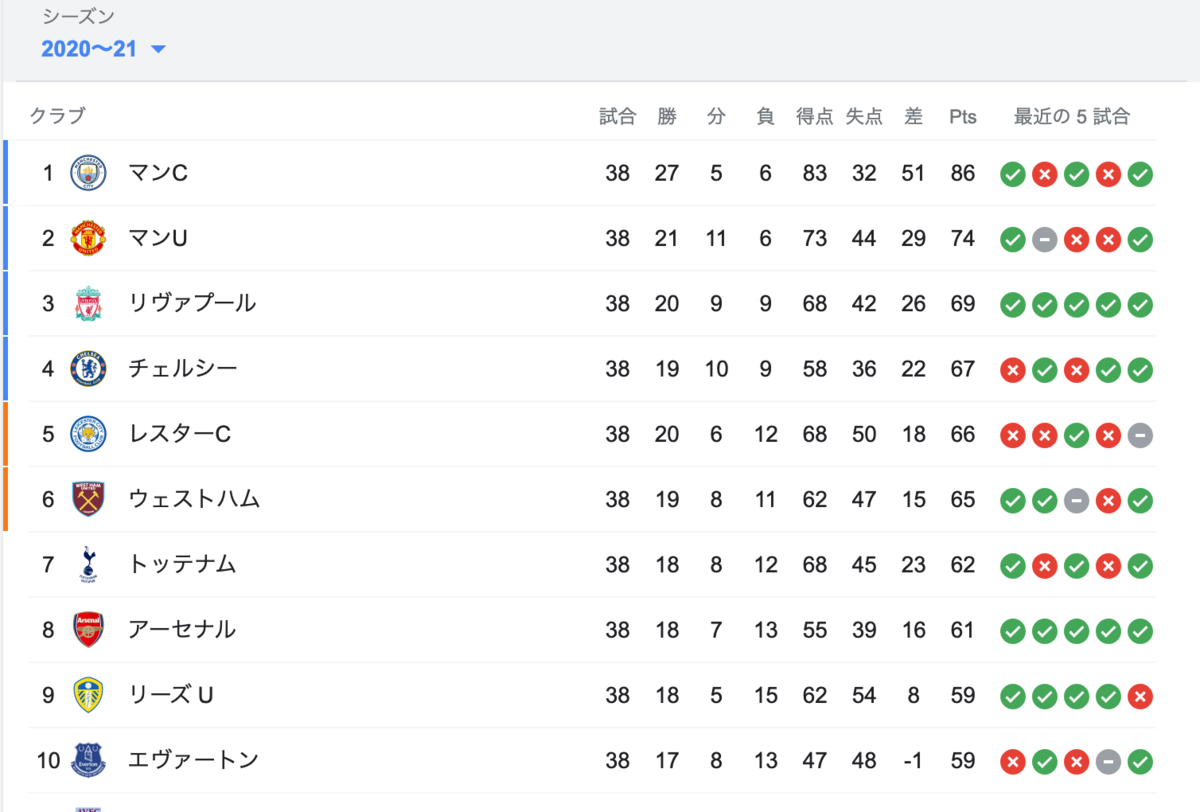Click Liverpool's most recent win indicator
This screenshot has height=812, width=1200.
[1140, 304]
